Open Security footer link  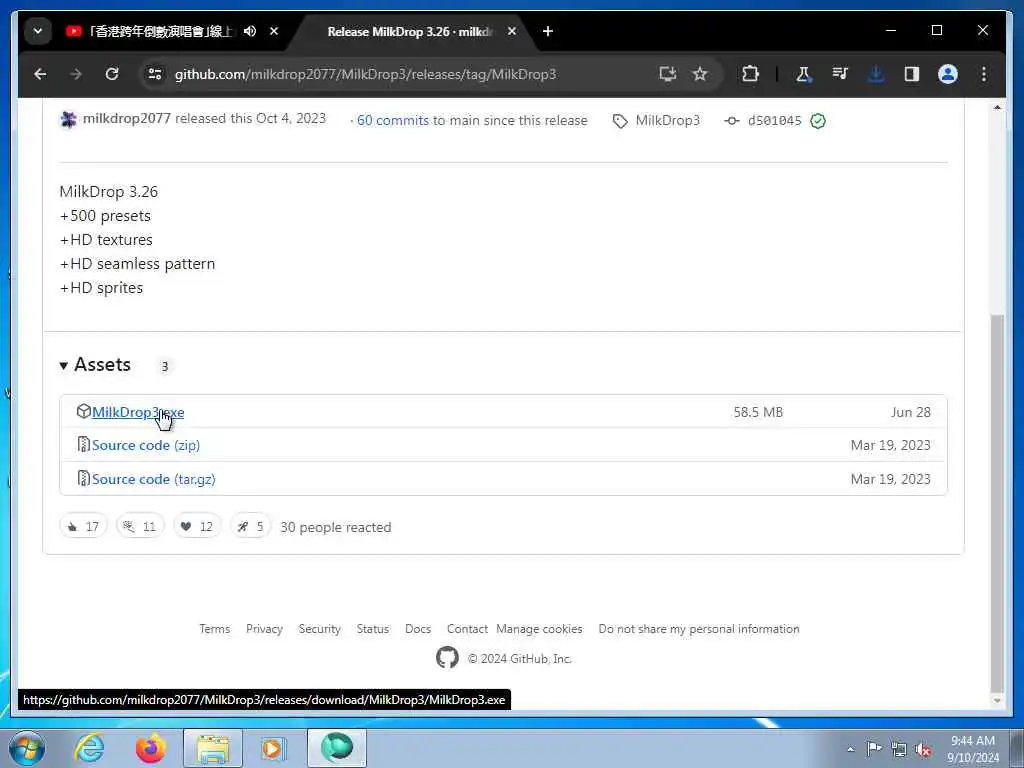point(319,629)
